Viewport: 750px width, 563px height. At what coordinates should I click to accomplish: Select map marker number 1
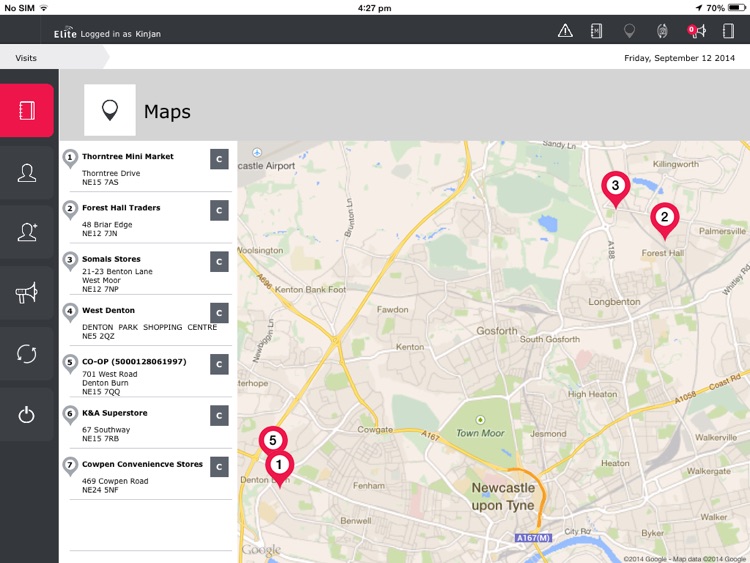279,468
